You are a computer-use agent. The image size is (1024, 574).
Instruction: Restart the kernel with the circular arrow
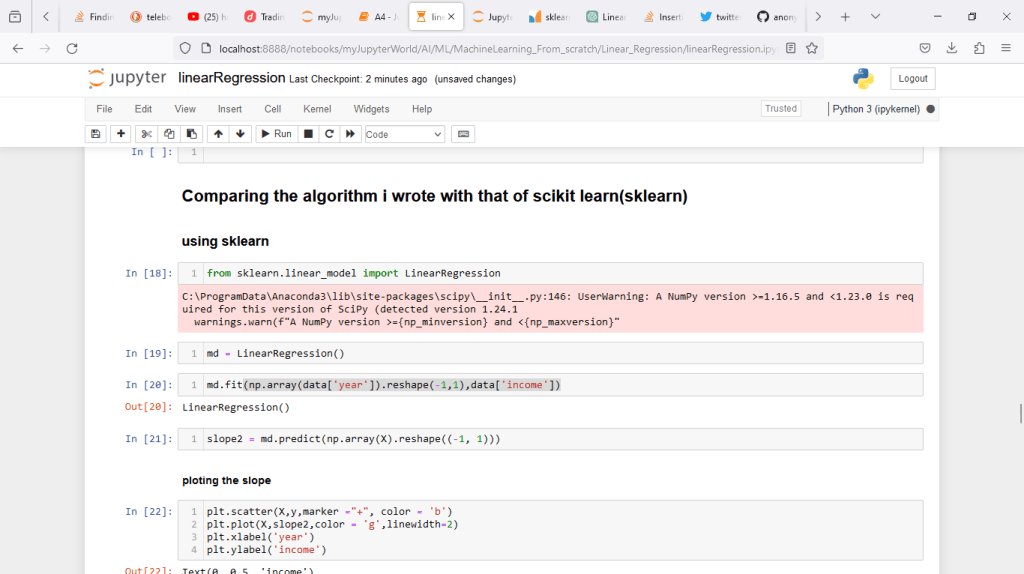pyautogui.click(x=329, y=134)
